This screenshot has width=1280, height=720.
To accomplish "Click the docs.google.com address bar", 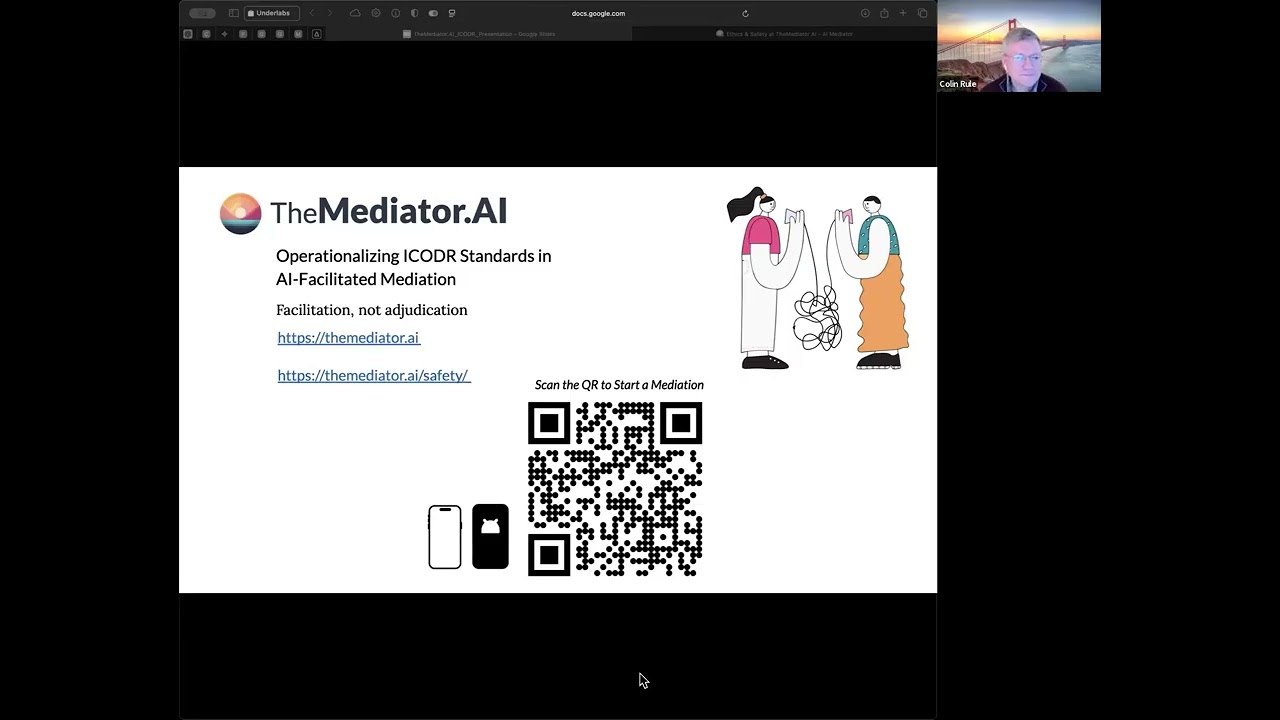I will pyautogui.click(x=598, y=13).
